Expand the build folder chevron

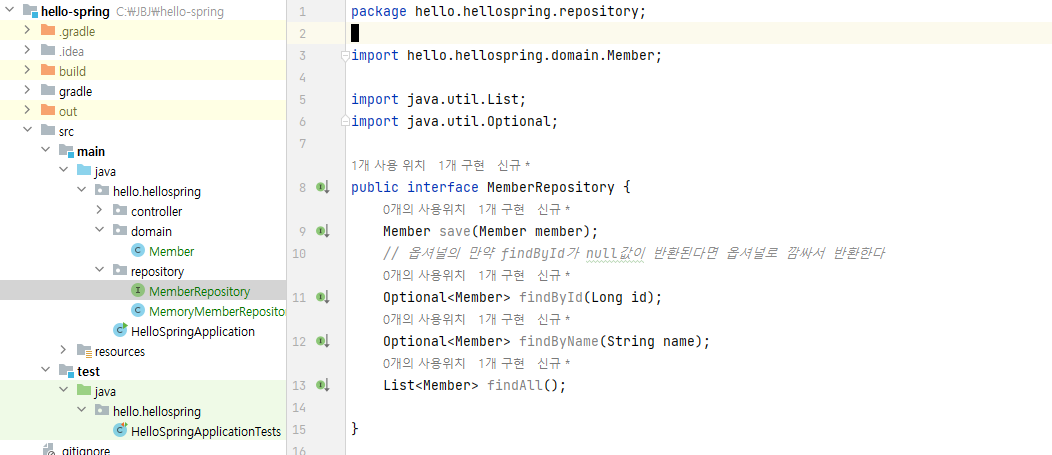click(27, 70)
